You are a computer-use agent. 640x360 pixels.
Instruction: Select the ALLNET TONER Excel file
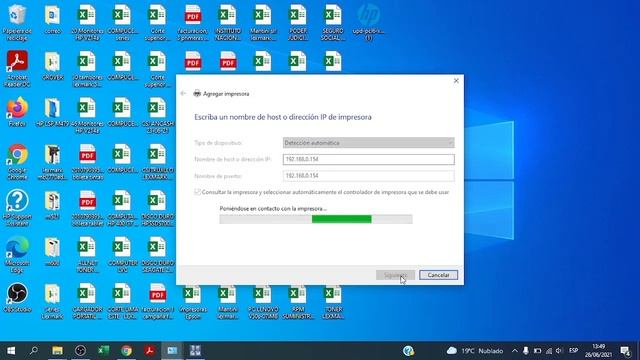[87, 254]
